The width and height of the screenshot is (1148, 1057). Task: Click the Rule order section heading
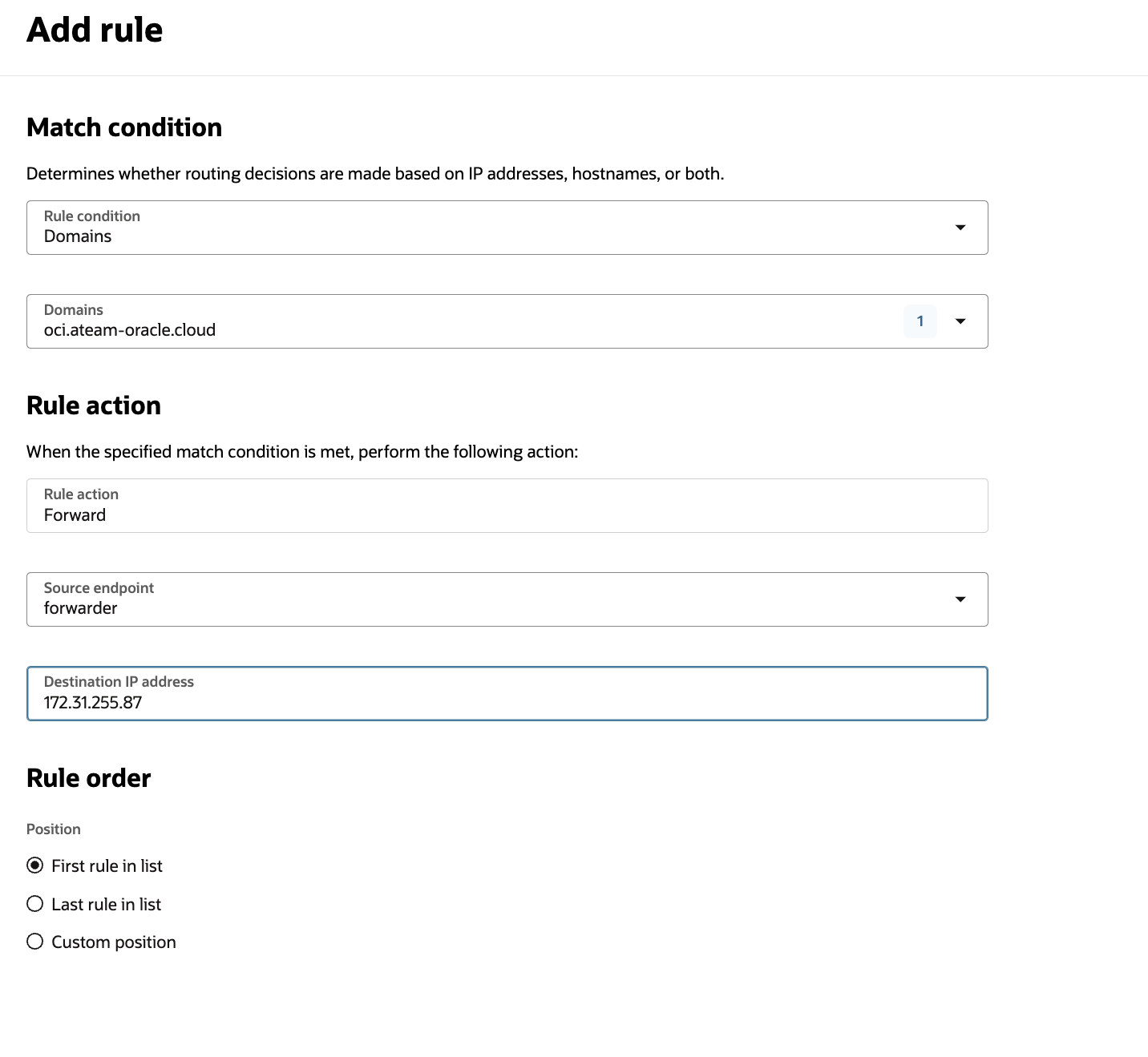coord(88,778)
